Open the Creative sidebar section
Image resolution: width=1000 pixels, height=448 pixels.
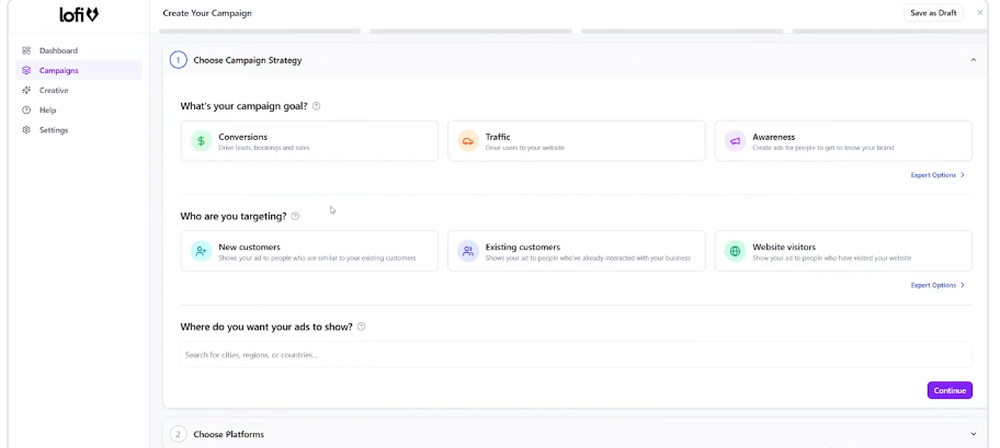click(x=54, y=90)
